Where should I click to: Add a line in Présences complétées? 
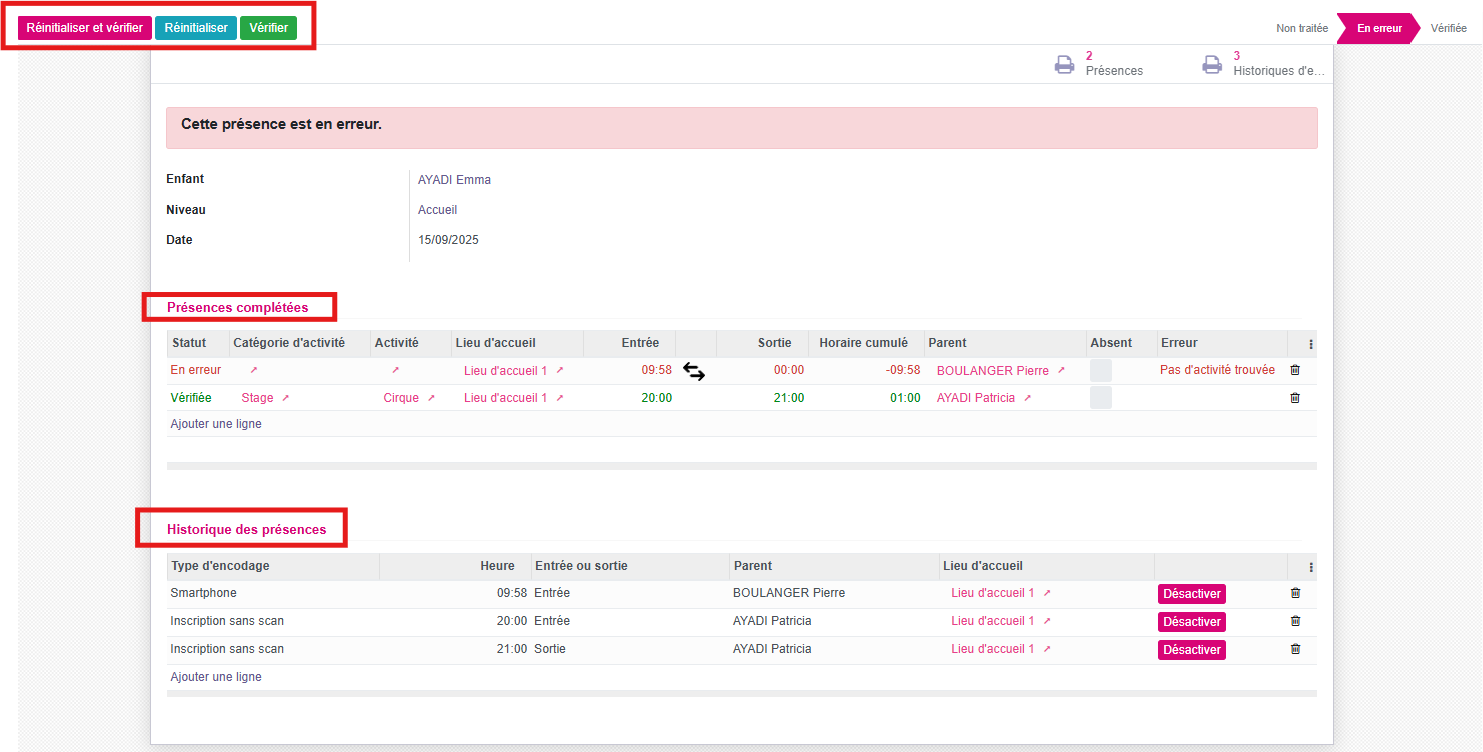tap(216, 424)
